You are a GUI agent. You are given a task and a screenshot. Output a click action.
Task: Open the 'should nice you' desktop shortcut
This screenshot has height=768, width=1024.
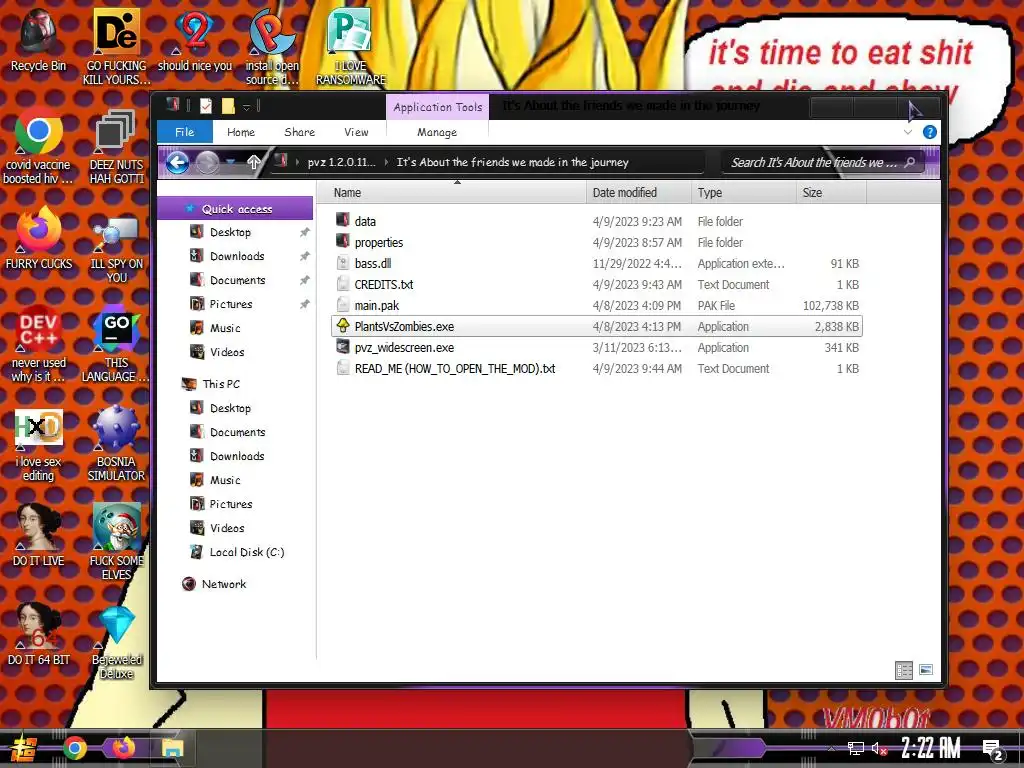[195, 39]
